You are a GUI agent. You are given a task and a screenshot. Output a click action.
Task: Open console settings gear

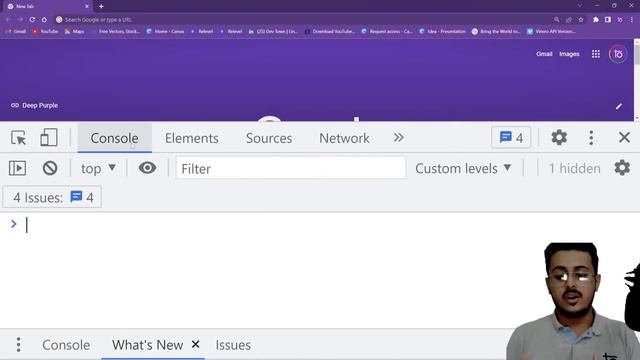click(622, 168)
